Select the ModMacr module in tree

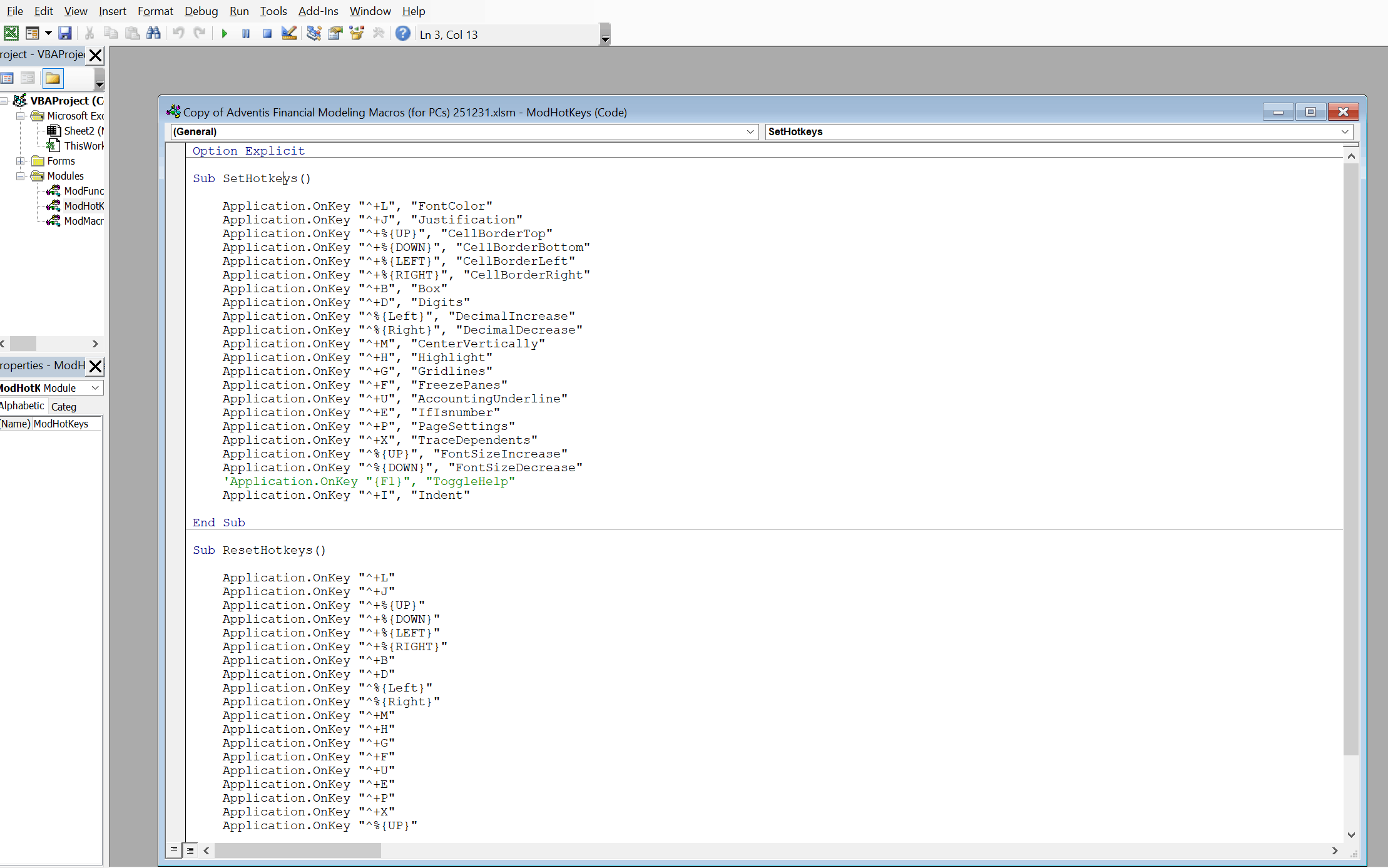pos(83,221)
